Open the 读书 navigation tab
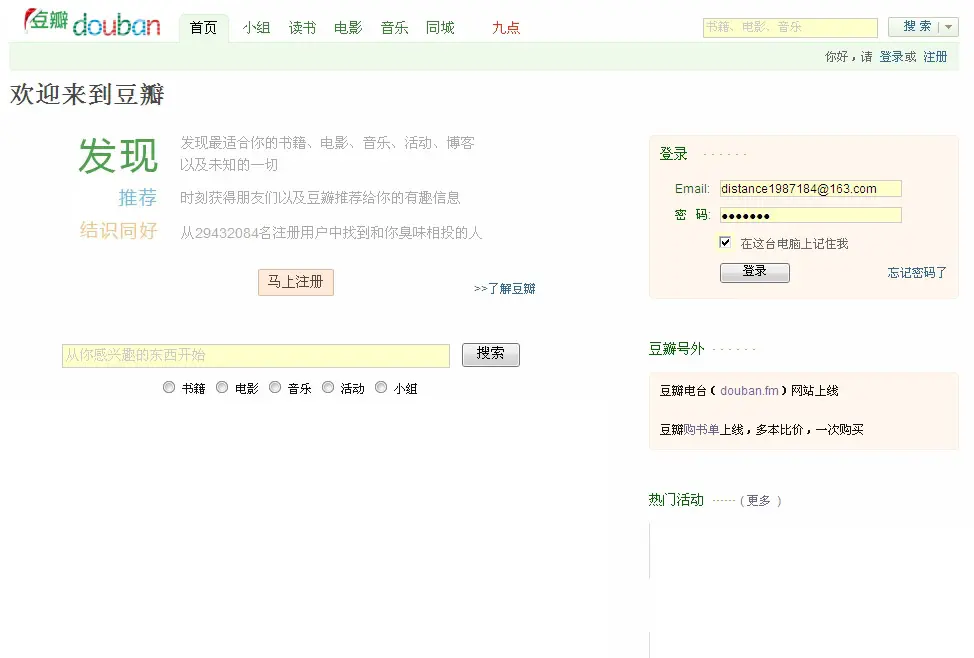The image size is (974, 658). [x=302, y=28]
